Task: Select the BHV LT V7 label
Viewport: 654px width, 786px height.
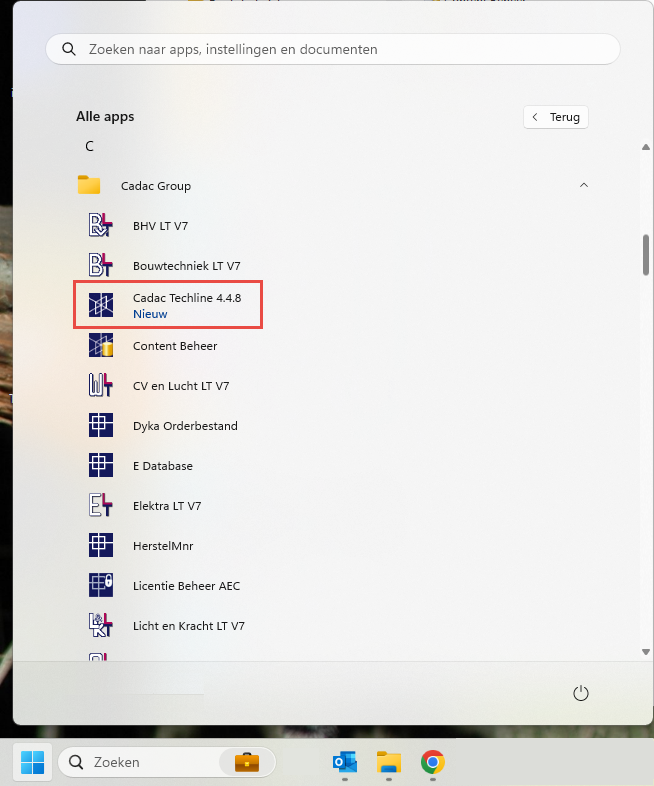Action: 160,226
